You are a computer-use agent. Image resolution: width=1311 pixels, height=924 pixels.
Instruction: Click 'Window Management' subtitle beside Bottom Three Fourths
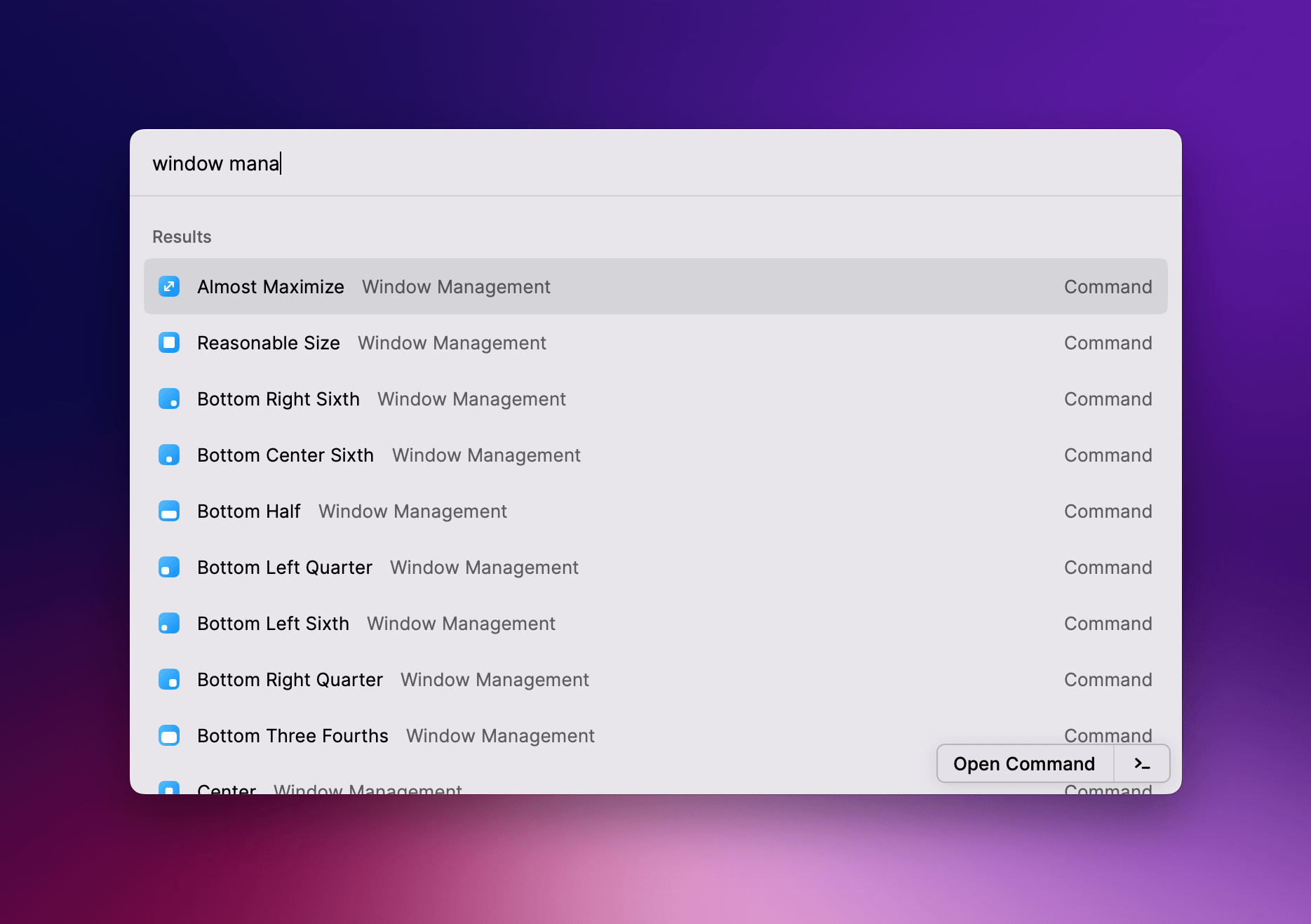[x=500, y=736]
